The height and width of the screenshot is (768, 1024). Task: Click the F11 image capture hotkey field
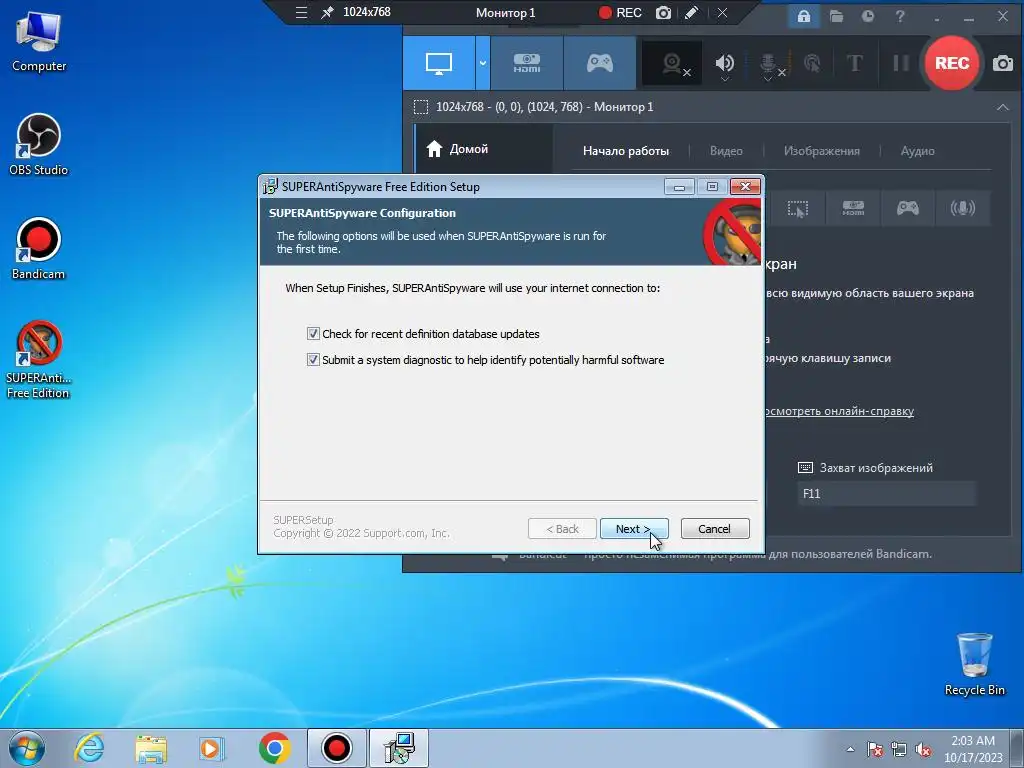[x=886, y=494]
